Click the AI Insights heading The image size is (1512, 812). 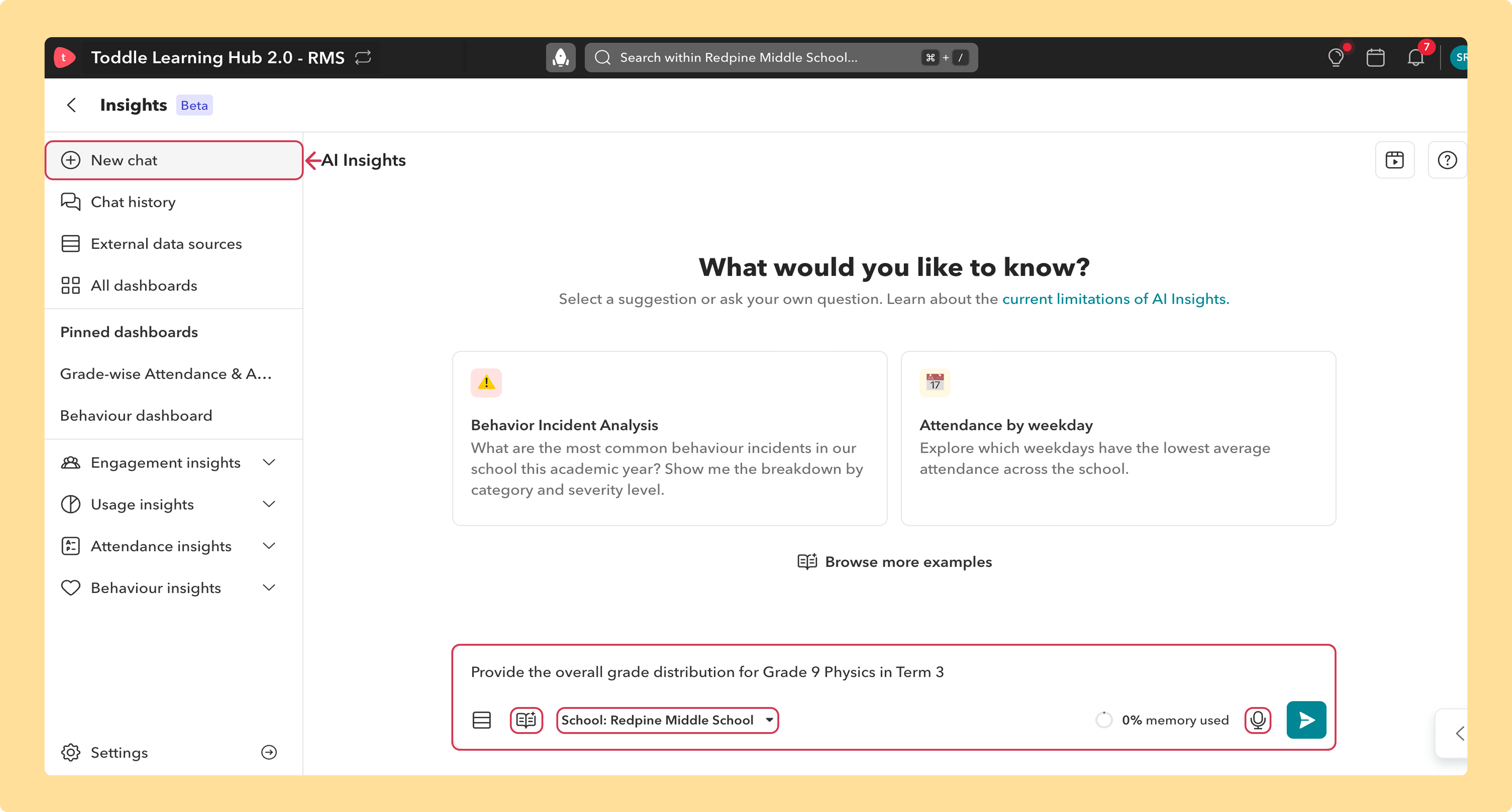point(363,160)
